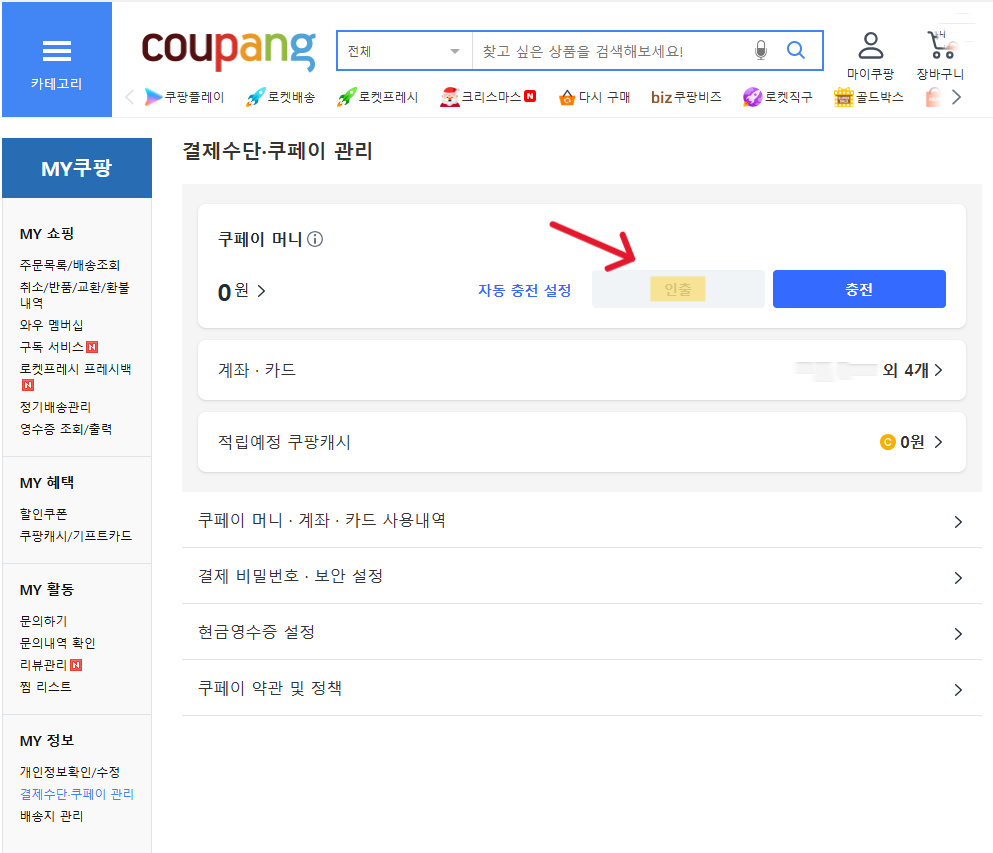The height and width of the screenshot is (853, 993).
Task: Click the 충전 charge button
Action: (858, 288)
